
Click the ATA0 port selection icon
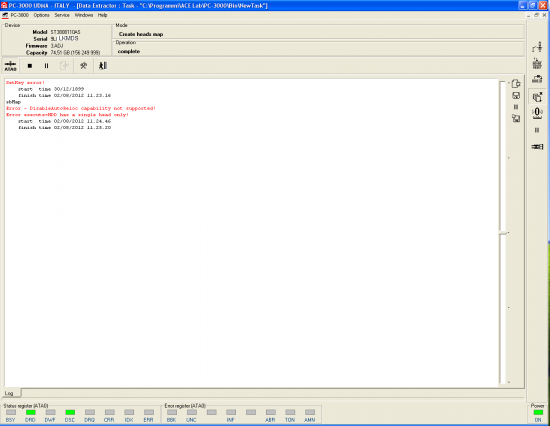tap(11, 66)
